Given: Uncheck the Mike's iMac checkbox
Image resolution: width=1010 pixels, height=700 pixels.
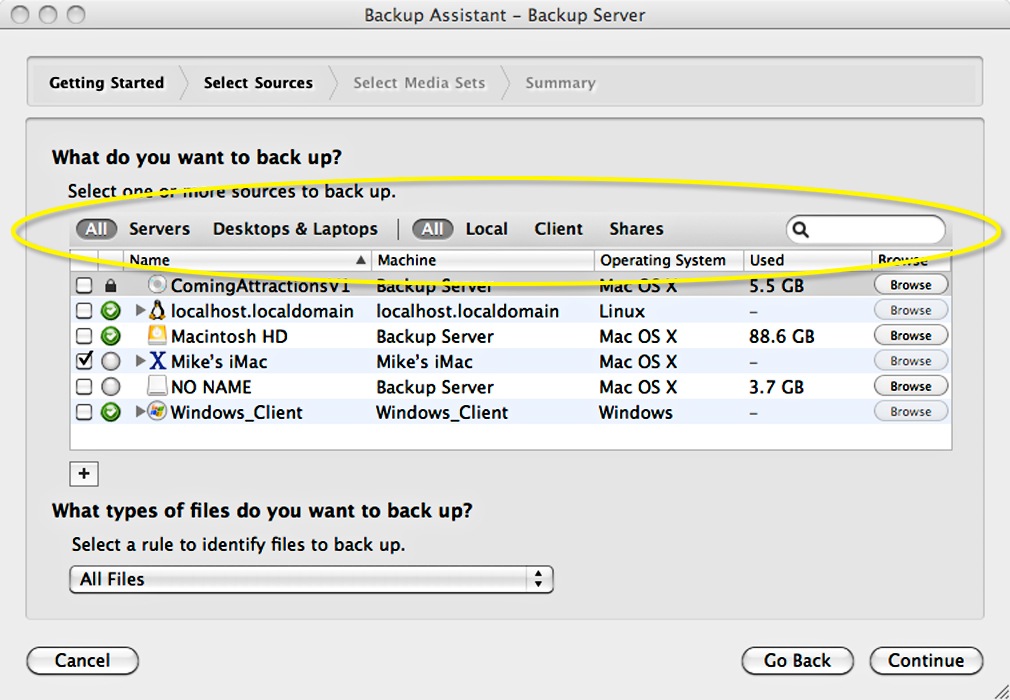Looking at the screenshot, I should (x=84, y=361).
